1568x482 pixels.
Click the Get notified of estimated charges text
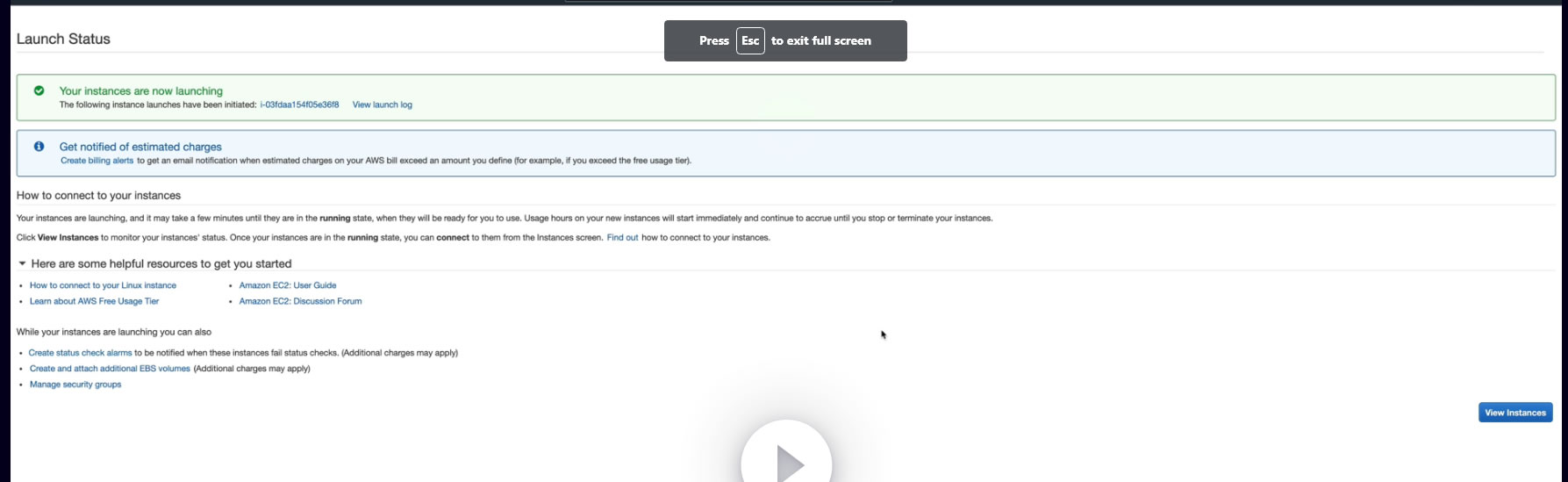pyautogui.click(x=140, y=147)
